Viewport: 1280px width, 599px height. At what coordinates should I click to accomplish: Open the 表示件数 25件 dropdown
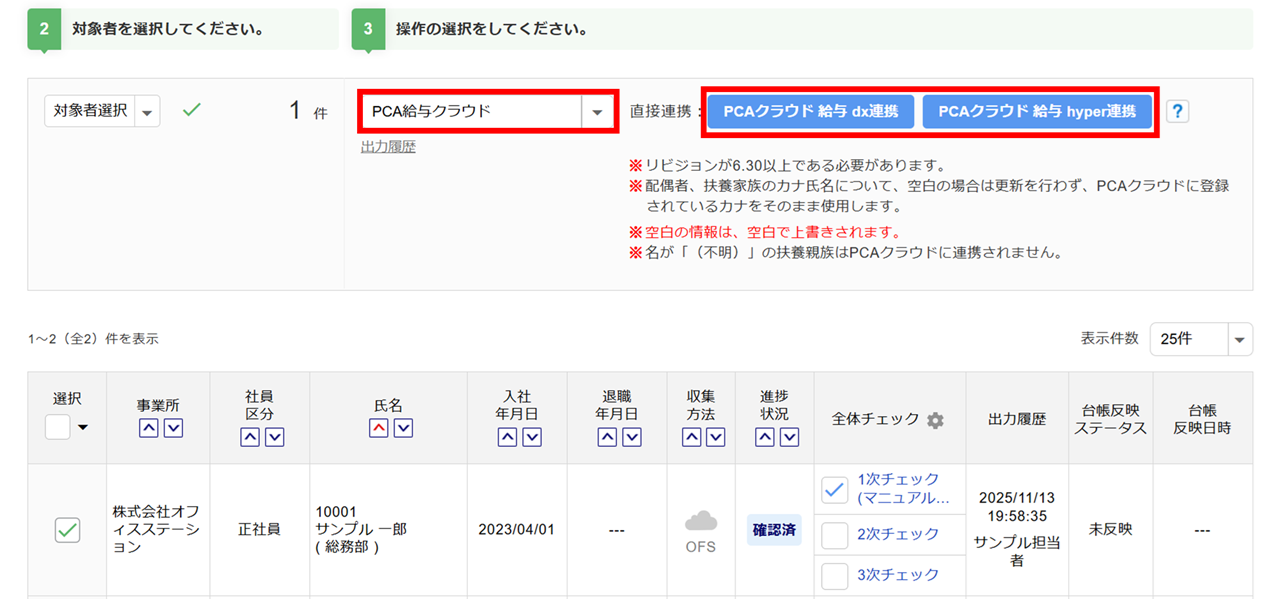point(1240,339)
